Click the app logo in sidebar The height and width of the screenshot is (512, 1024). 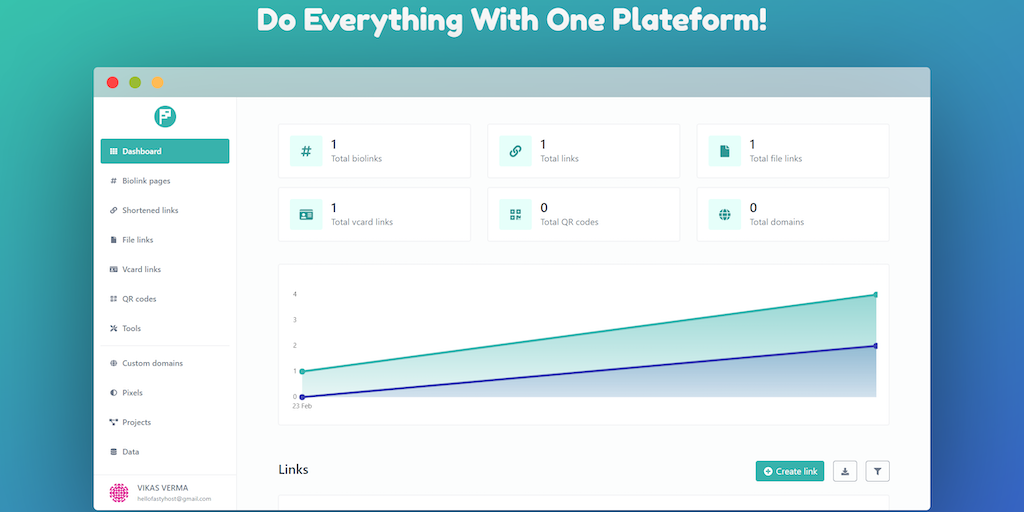165,117
